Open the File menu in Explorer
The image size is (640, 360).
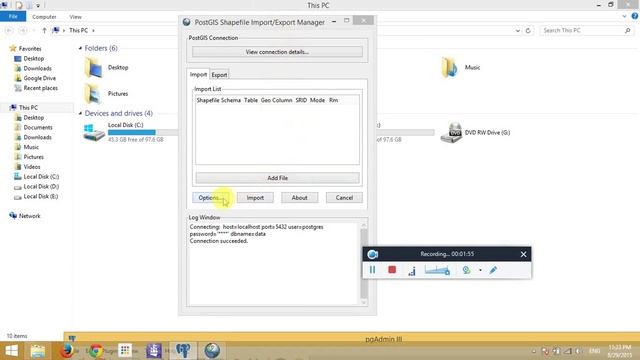coord(13,17)
